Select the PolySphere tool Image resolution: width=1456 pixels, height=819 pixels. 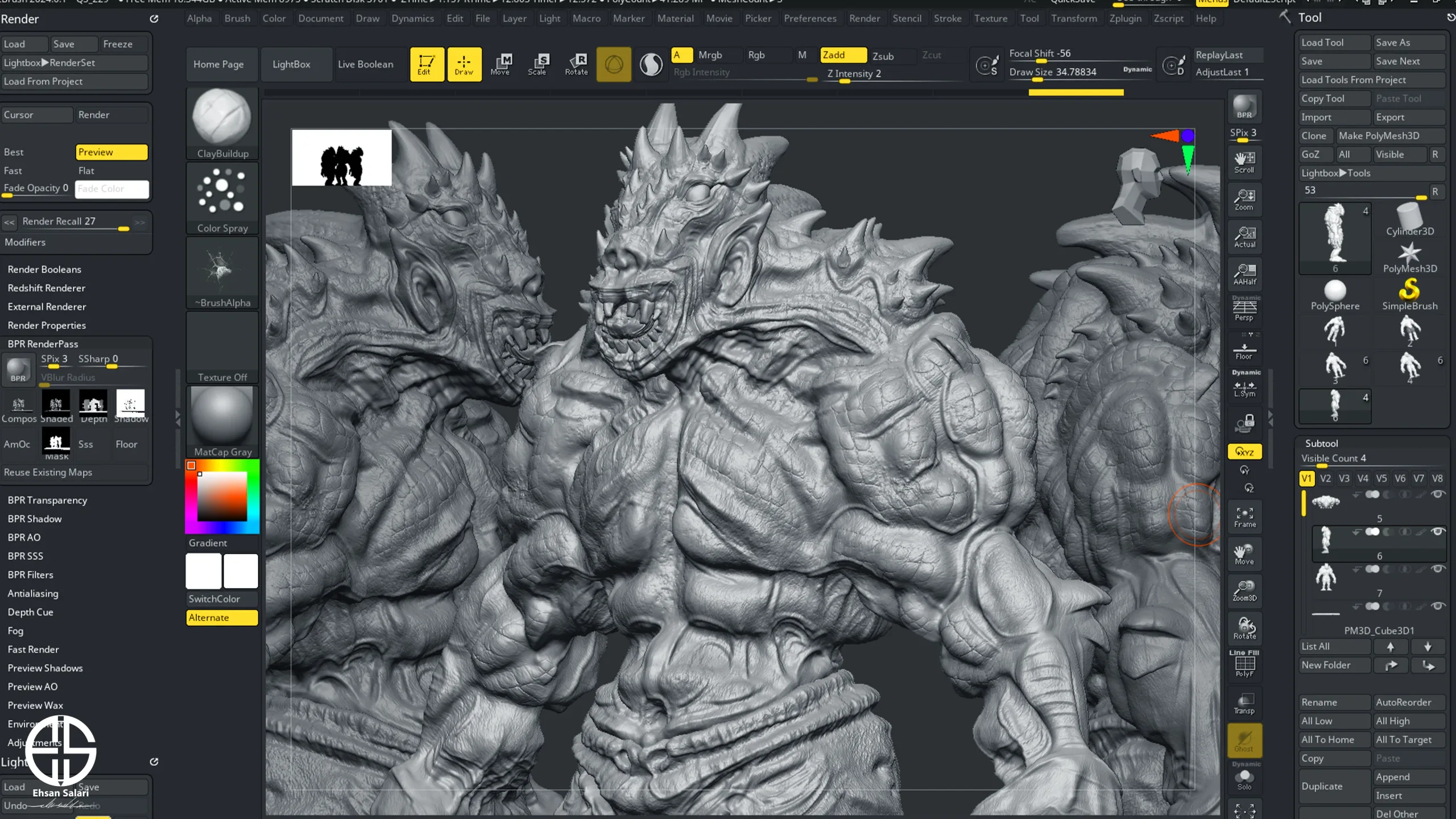click(1335, 295)
